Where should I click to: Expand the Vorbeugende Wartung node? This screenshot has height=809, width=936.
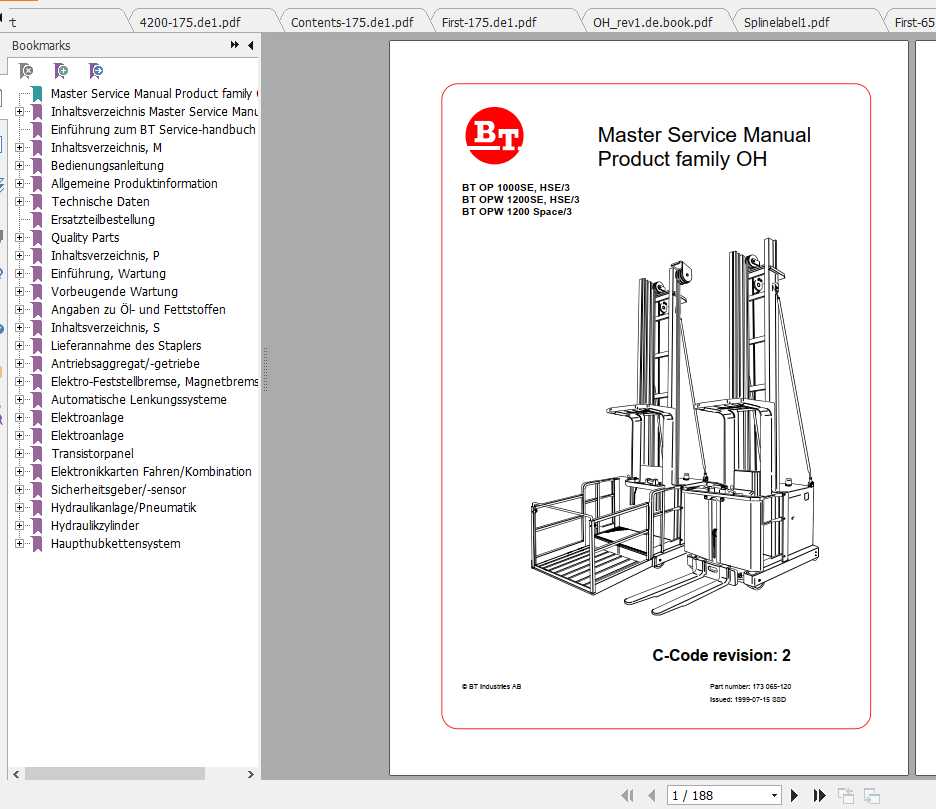pos(19,291)
